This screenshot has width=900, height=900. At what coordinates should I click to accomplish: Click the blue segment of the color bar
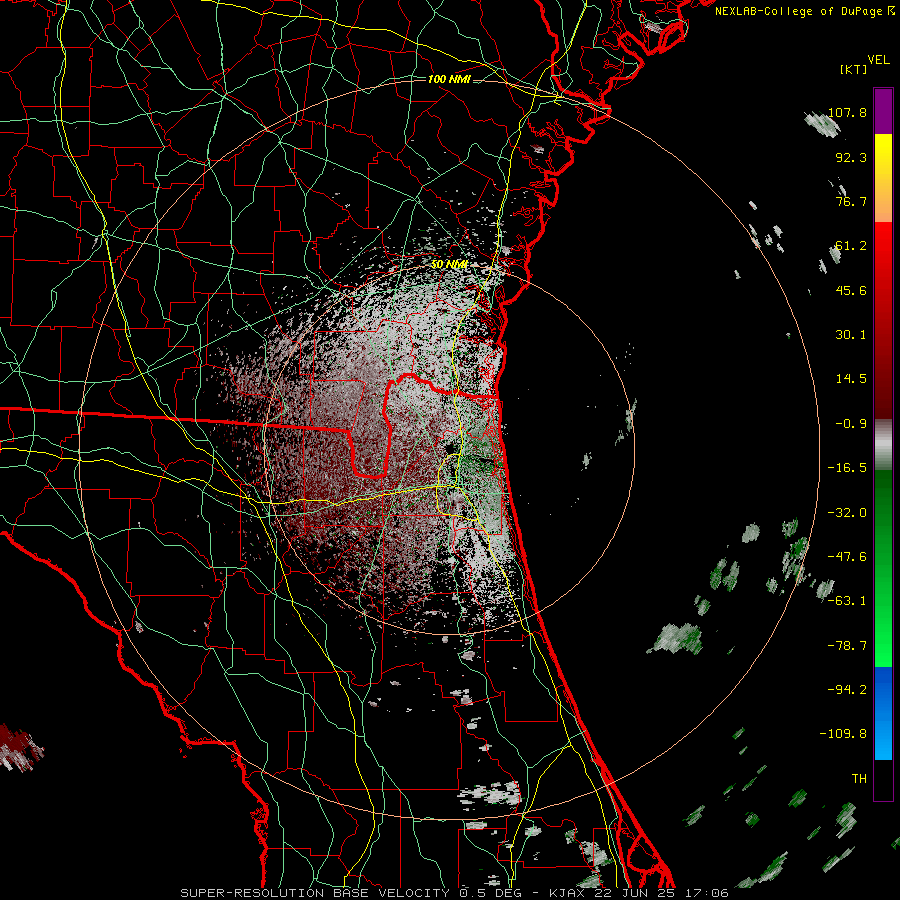[883, 713]
